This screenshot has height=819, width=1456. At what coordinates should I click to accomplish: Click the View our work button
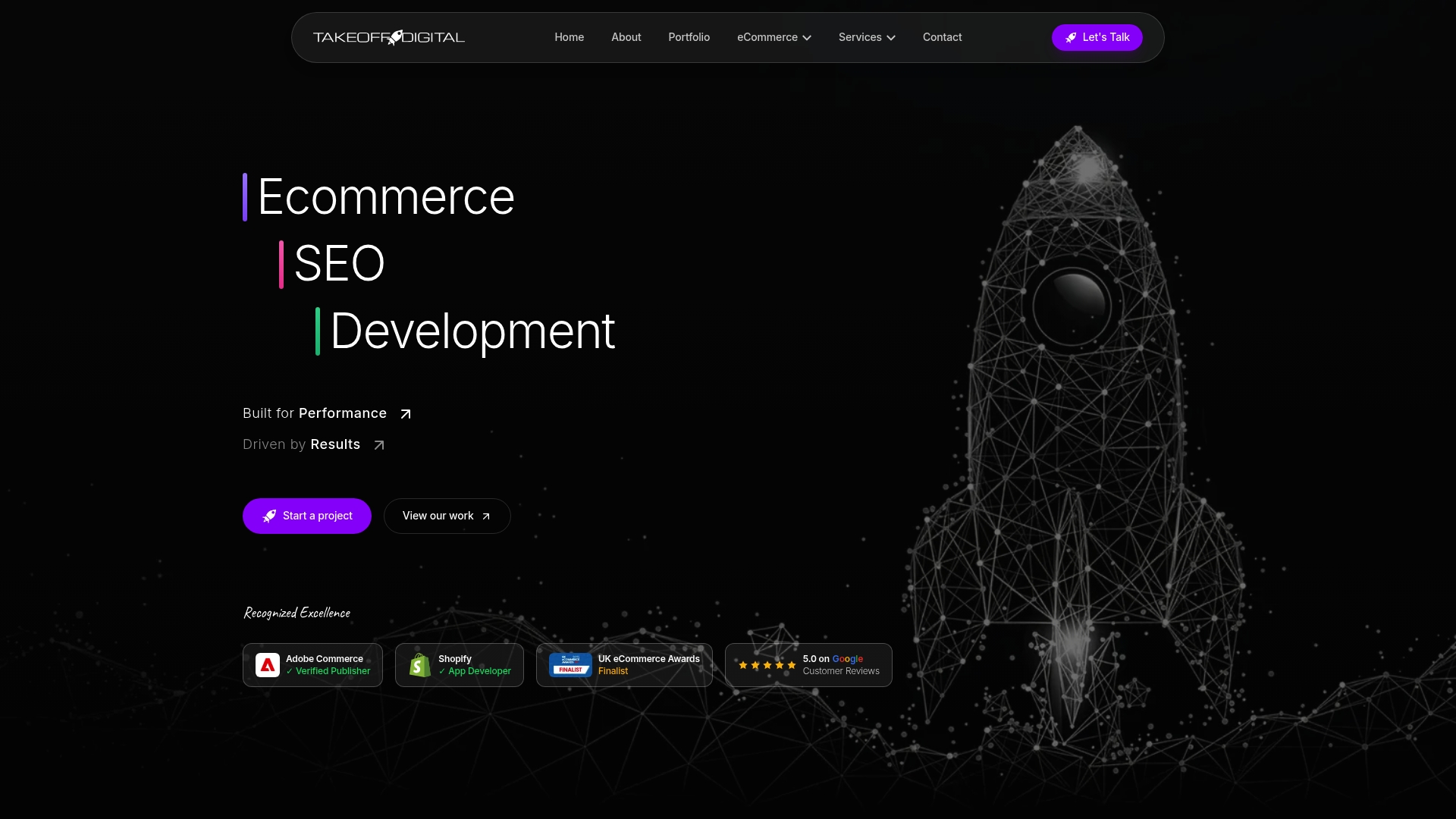447,516
